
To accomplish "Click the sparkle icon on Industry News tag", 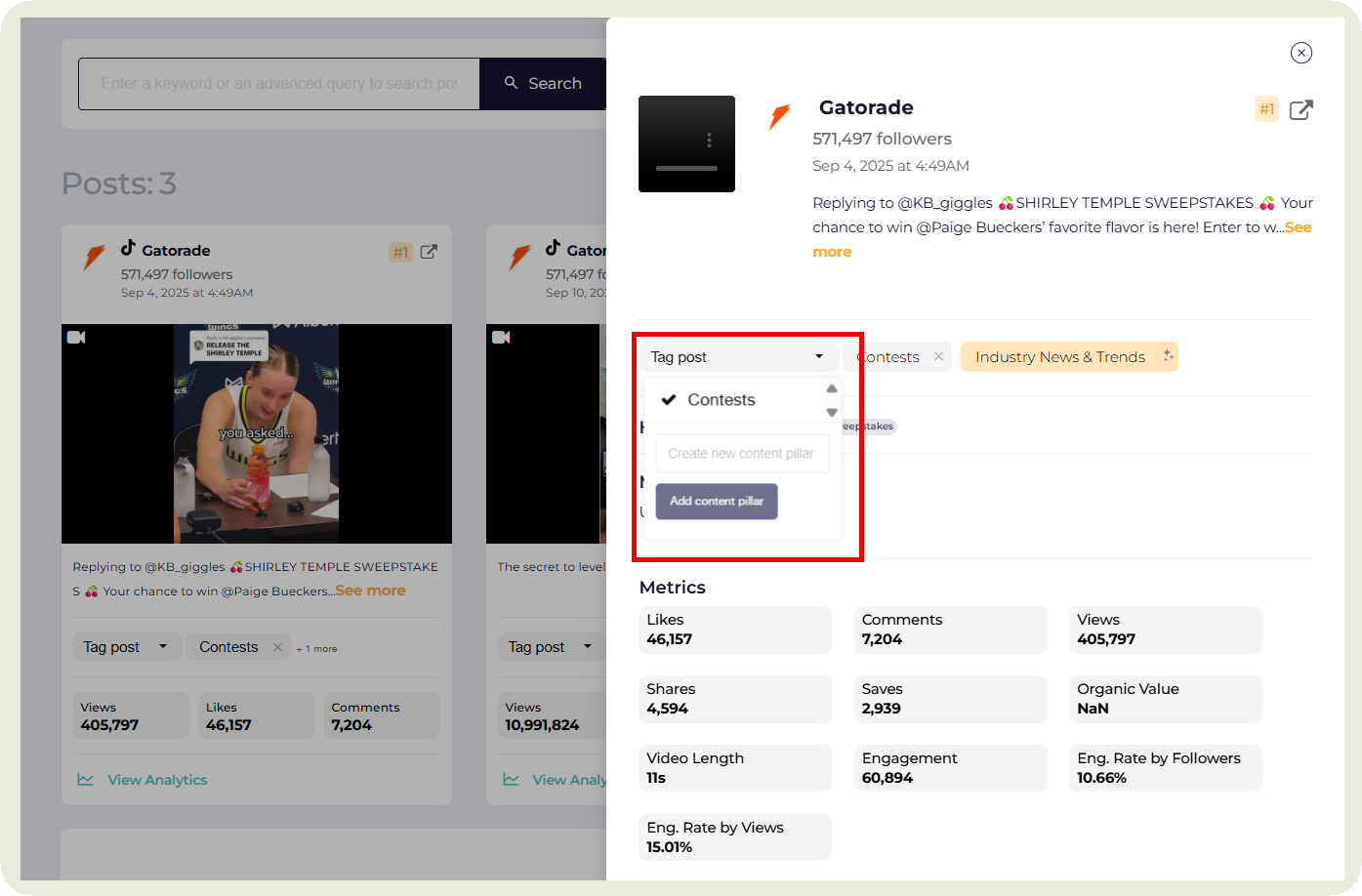I will coord(1168,356).
